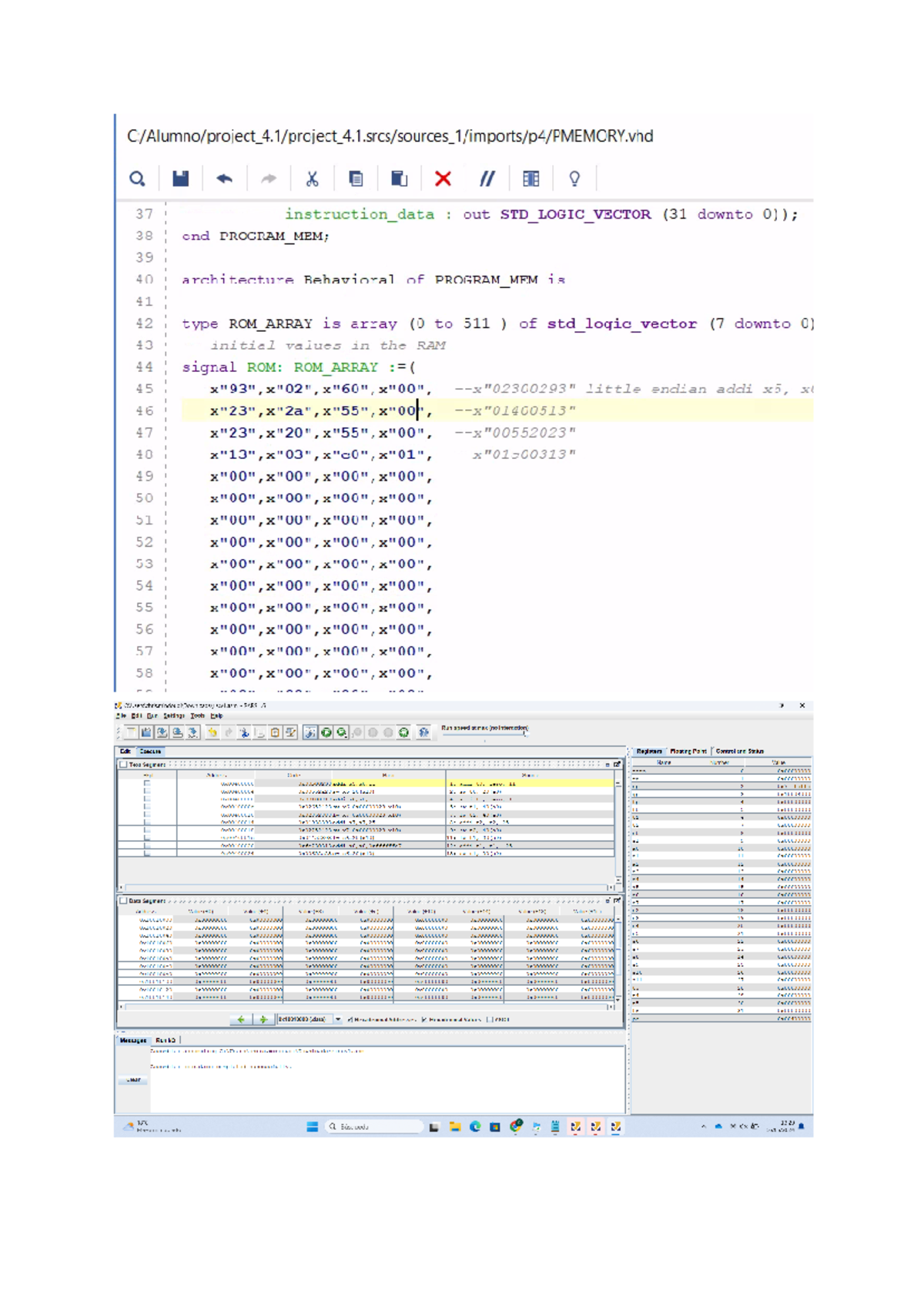924x1307 pixels.
Task: Toggle the Hexadecimal Values checkbox
Action: pyautogui.click(x=424, y=1020)
